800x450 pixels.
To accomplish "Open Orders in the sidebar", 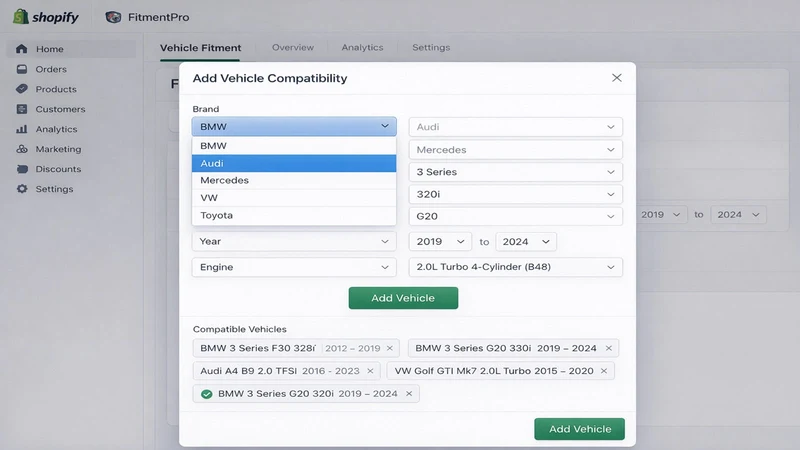I will [51, 69].
